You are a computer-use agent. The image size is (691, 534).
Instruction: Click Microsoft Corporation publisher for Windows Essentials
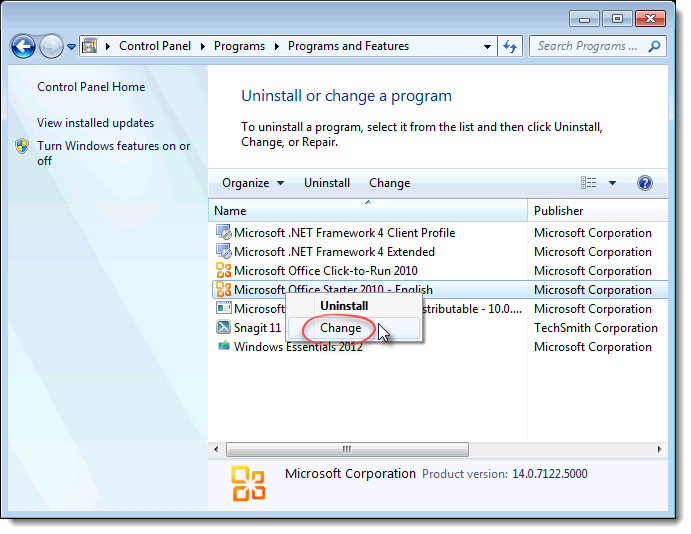[593, 347]
